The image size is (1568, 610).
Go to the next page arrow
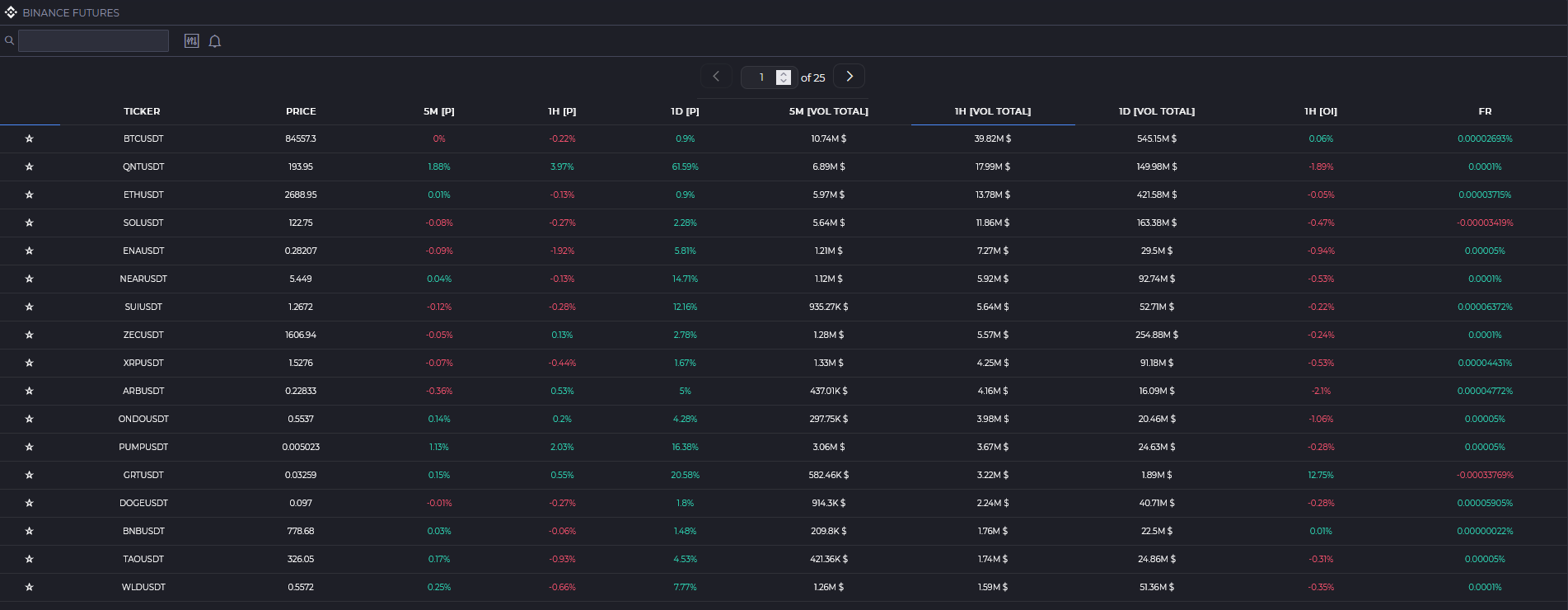pos(850,77)
